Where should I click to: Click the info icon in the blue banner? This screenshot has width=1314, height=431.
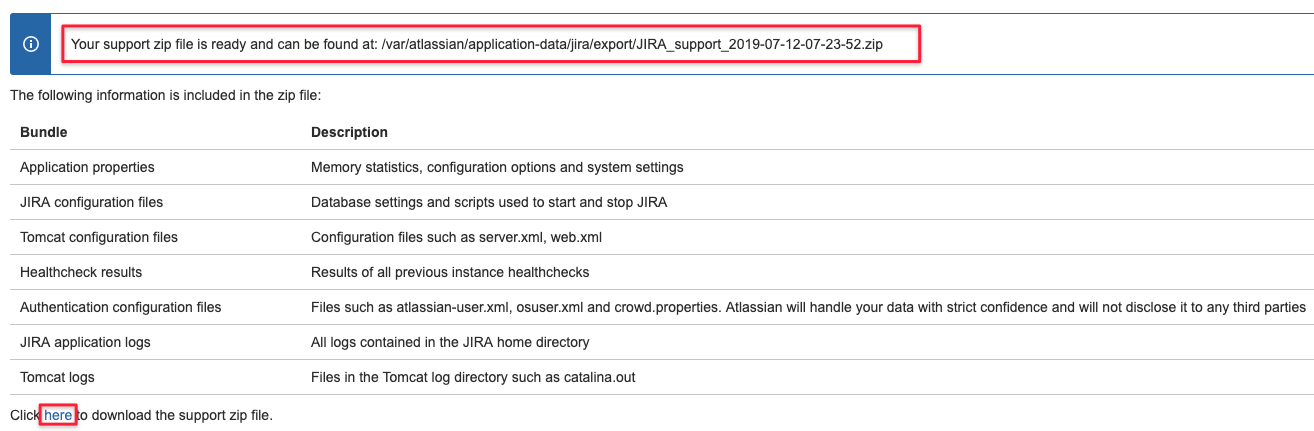[31, 45]
